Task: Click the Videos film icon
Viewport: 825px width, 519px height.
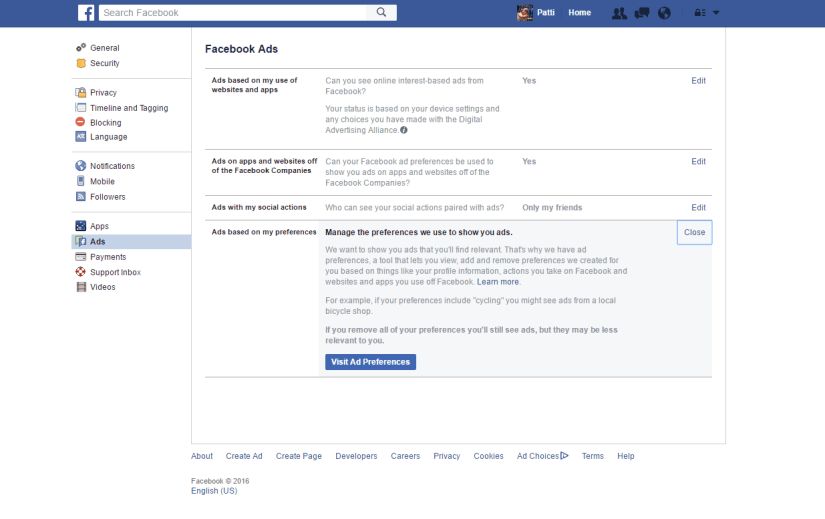Action: pos(81,287)
